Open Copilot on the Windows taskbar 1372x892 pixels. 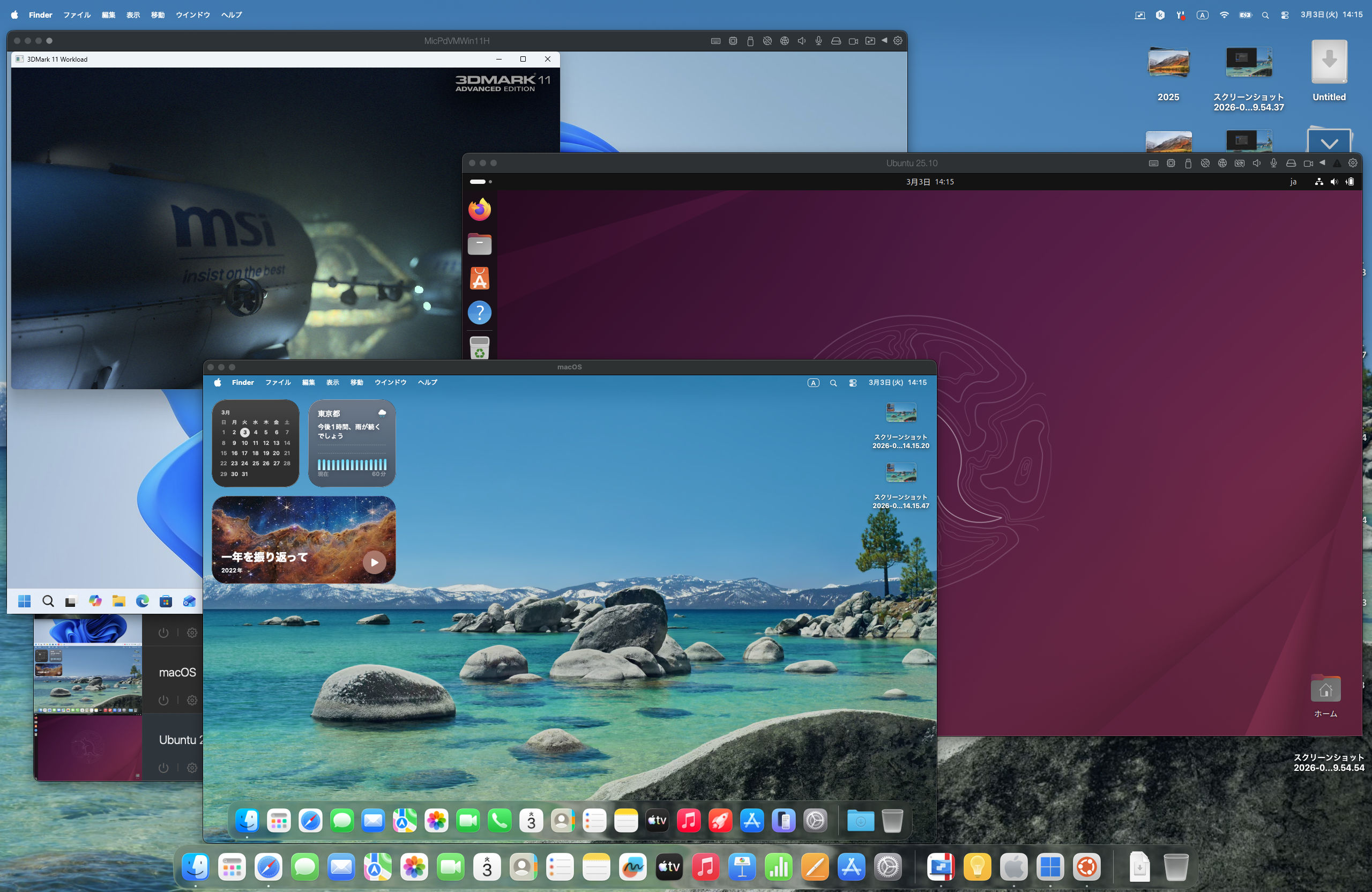click(x=95, y=601)
